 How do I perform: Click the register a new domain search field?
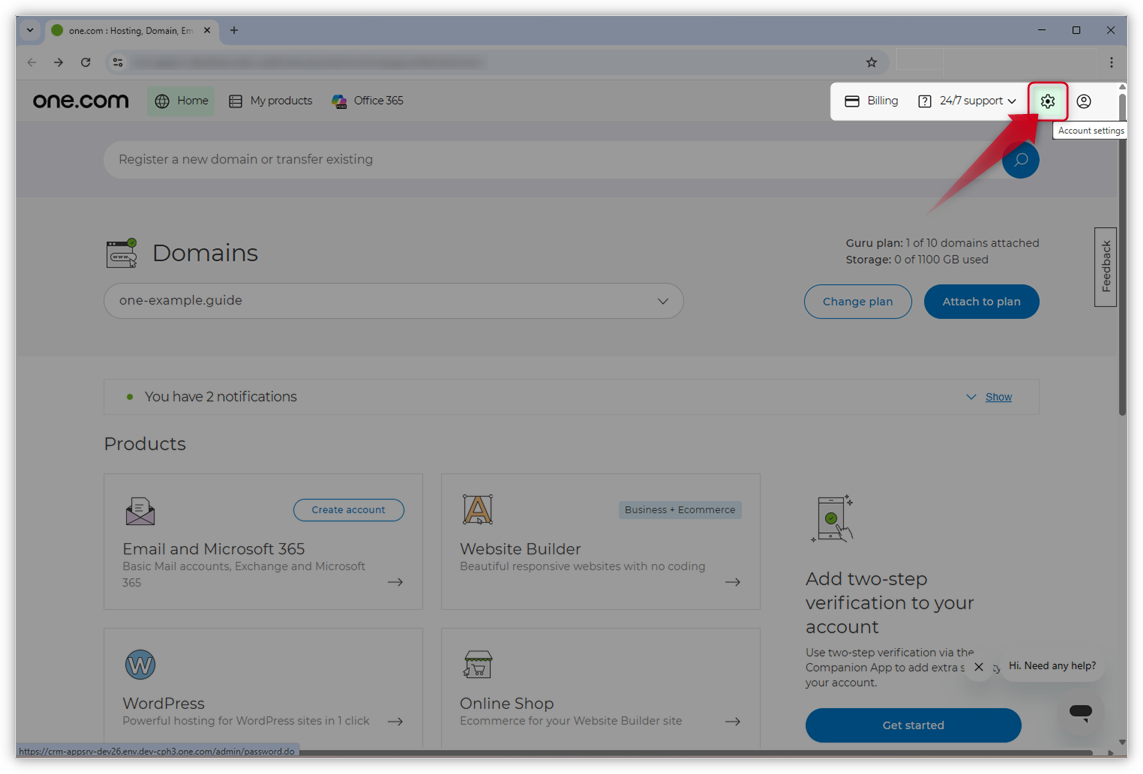(x=500, y=159)
